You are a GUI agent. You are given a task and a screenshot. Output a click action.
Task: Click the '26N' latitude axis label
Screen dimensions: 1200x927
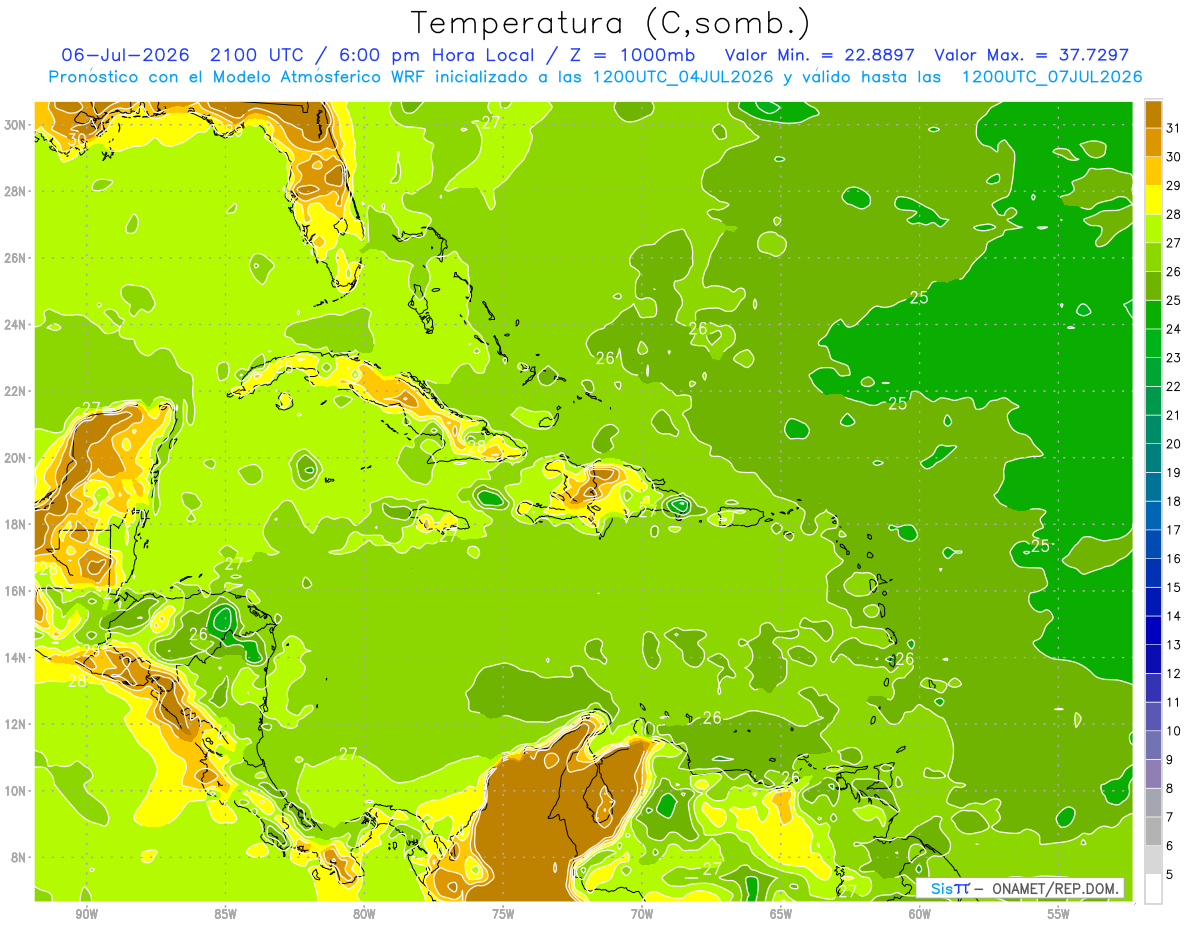pos(17,258)
